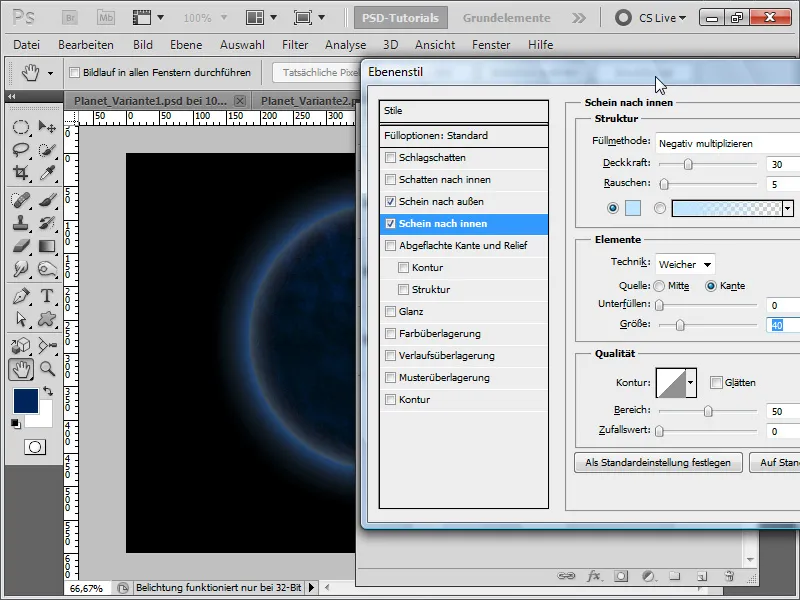The image size is (800, 600).
Task: Select the Move tool
Action: tap(47, 127)
